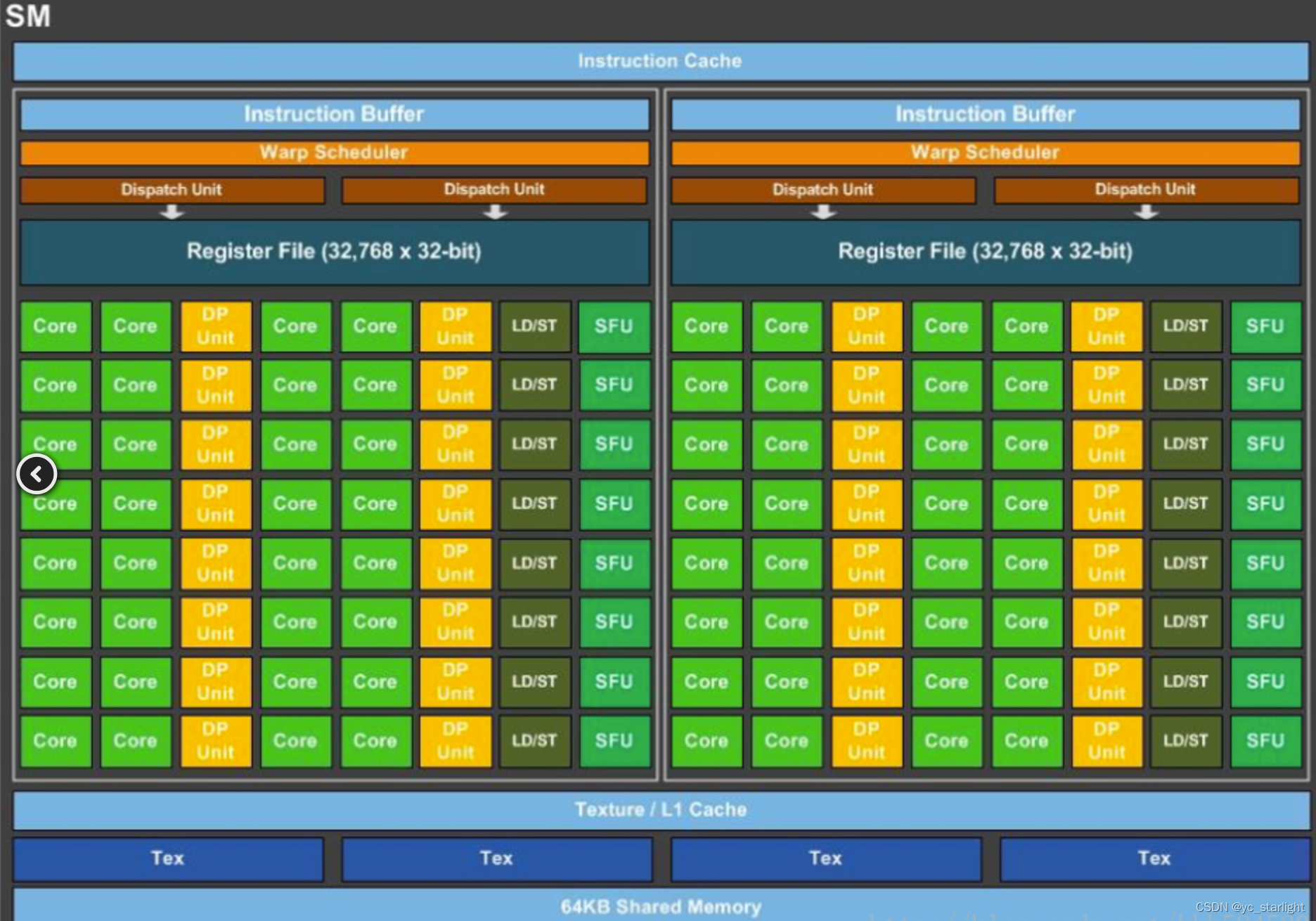
Task: Select the right Warp Scheduler bar
Action: pos(984,153)
